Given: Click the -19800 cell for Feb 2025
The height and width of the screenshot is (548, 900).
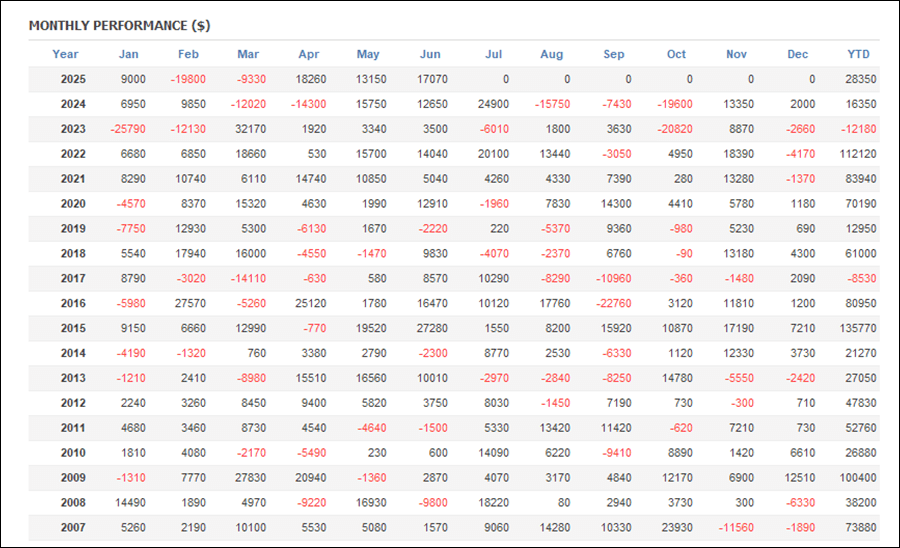Looking at the screenshot, I should (188, 79).
